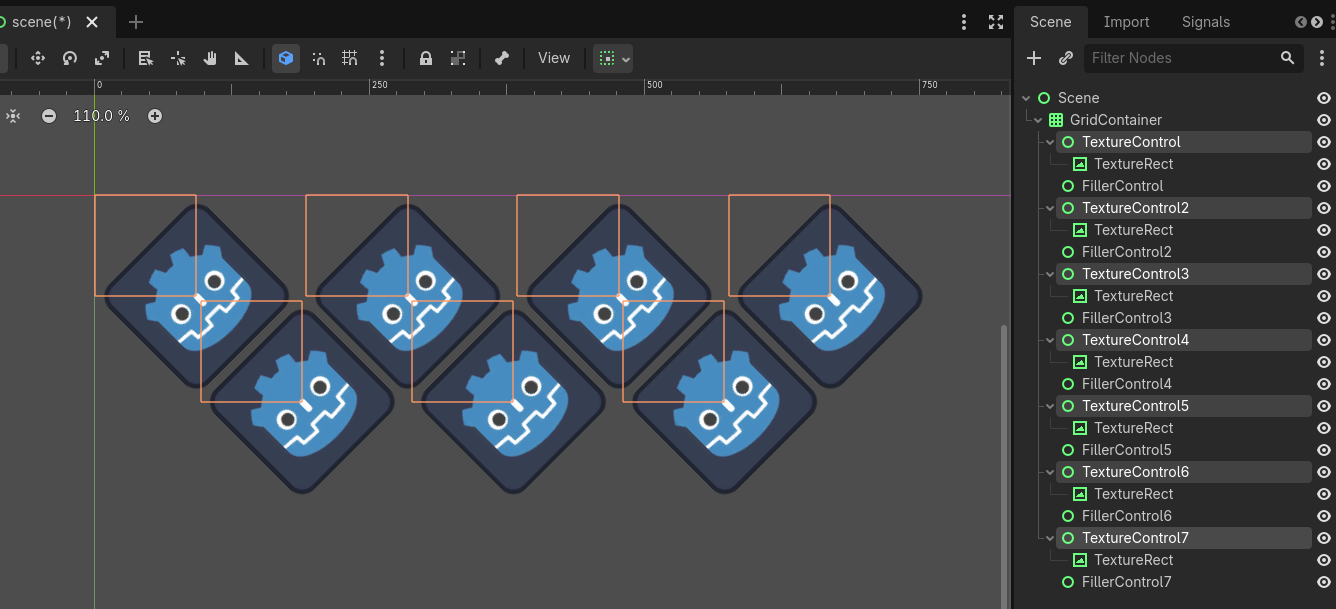Open the skeleton bone options icon
This screenshot has height=609, width=1336.
tap(502, 58)
